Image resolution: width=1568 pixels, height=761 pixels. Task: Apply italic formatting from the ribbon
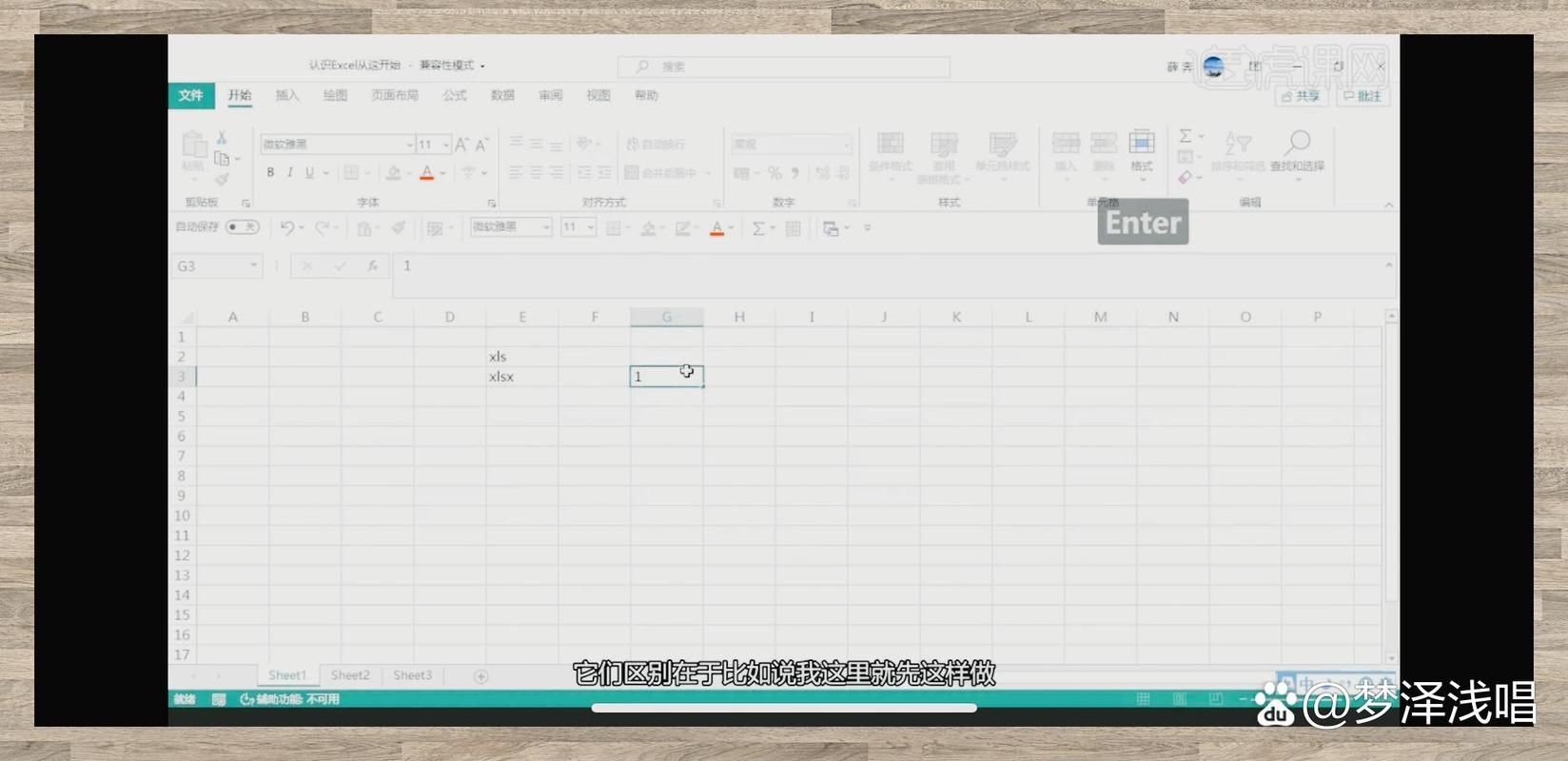tap(289, 172)
